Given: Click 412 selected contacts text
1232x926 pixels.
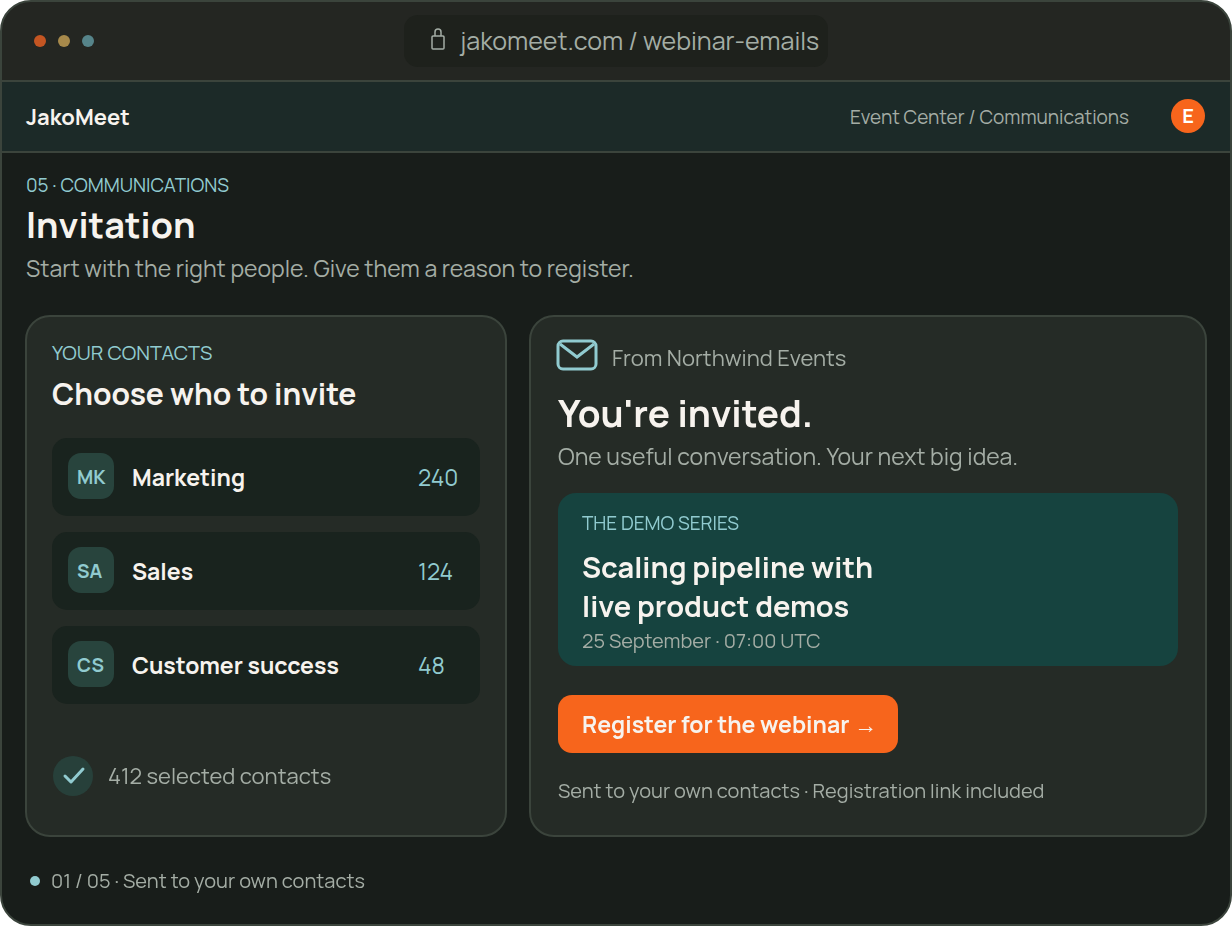Looking at the screenshot, I should (220, 776).
